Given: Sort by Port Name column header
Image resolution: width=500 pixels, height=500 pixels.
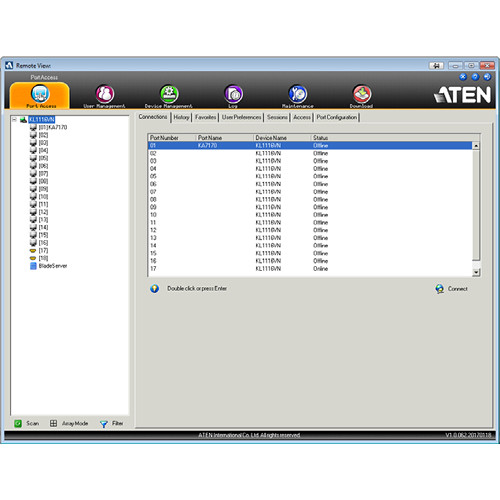Looking at the screenshot, I should [x=224, y=138].
